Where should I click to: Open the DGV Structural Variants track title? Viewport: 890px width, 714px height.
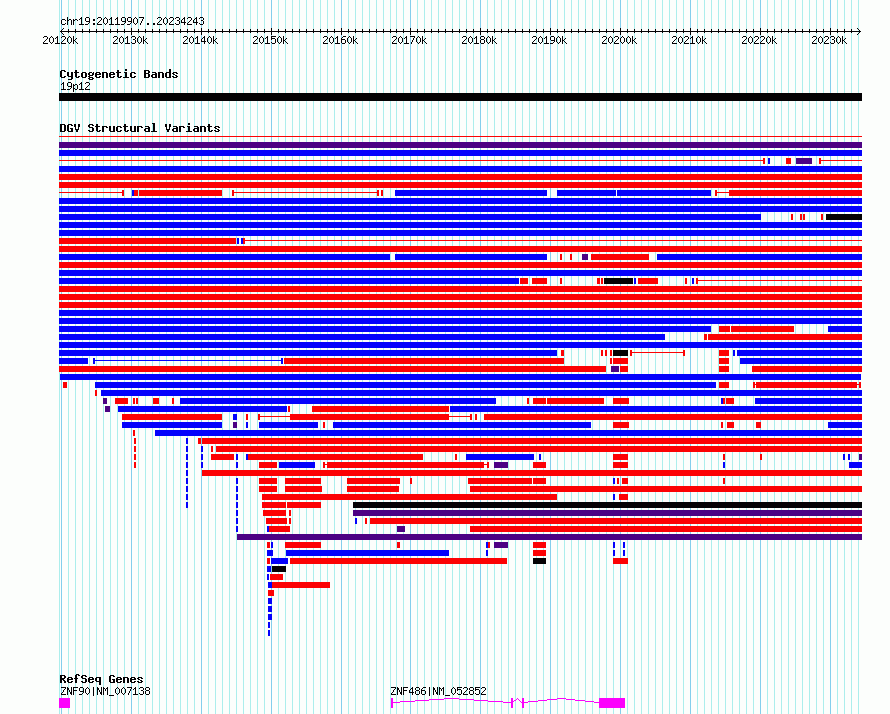(140, 128)
